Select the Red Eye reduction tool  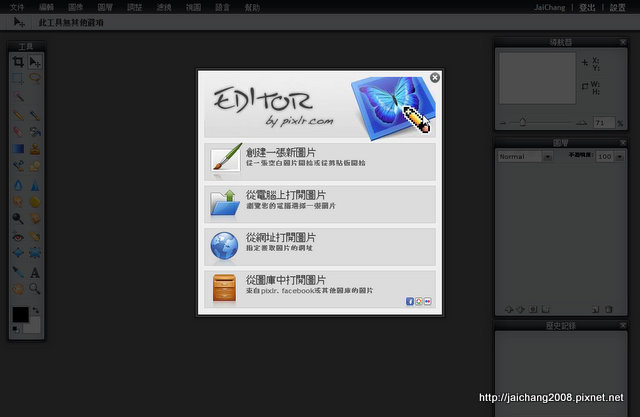click(x=18, y=236)
